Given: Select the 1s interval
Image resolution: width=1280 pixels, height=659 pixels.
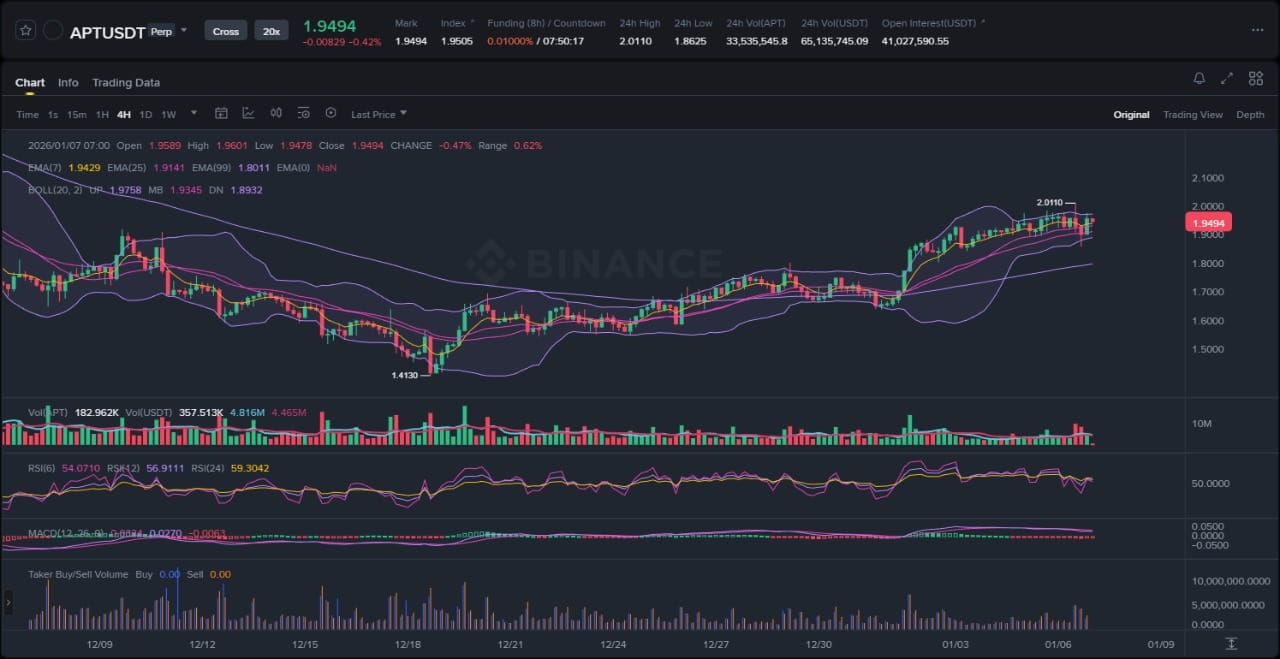Looking at the screenshot, I should tap(53, 115).
